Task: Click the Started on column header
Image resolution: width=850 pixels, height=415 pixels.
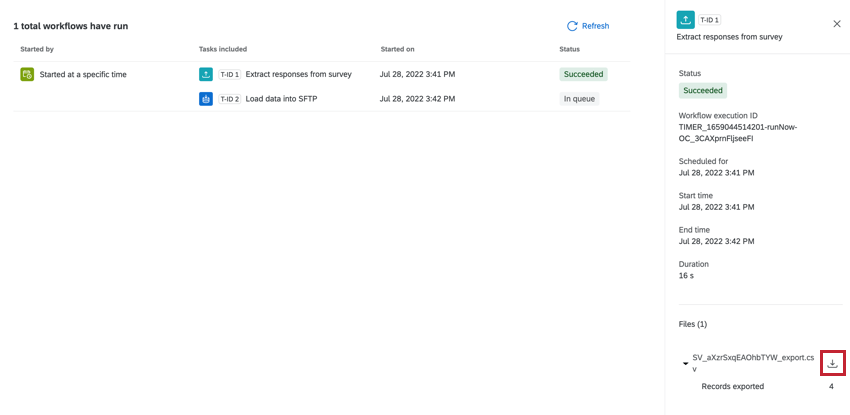Action: [397, 49]
